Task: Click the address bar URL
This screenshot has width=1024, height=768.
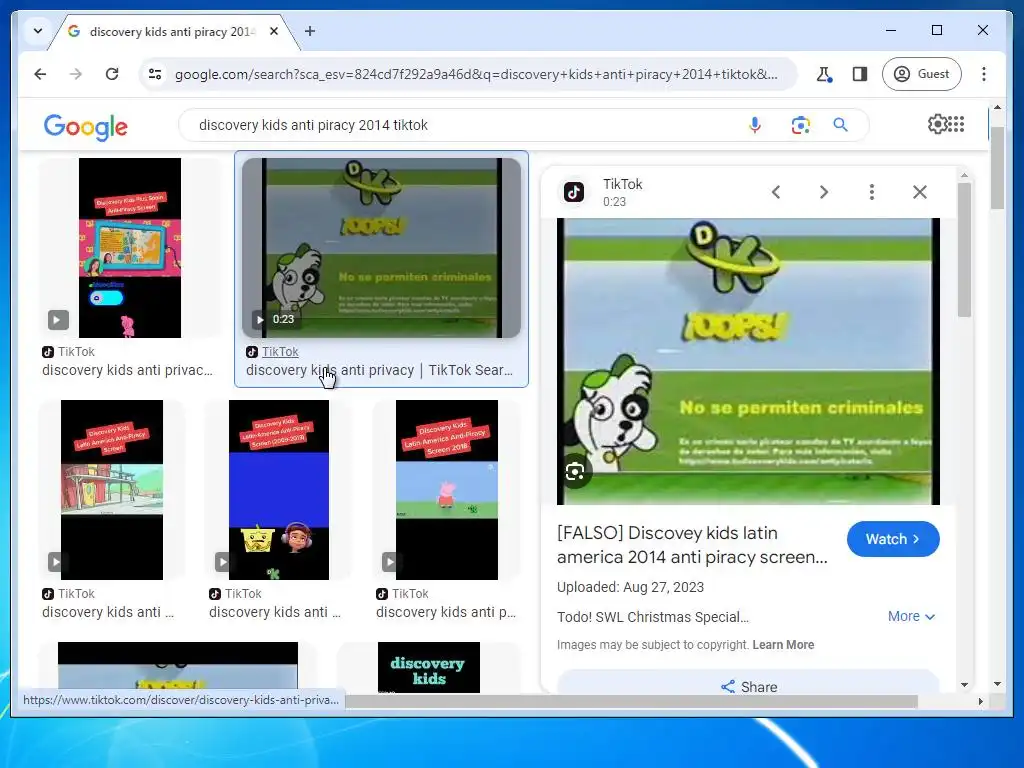Action: [x=475, y=74]
